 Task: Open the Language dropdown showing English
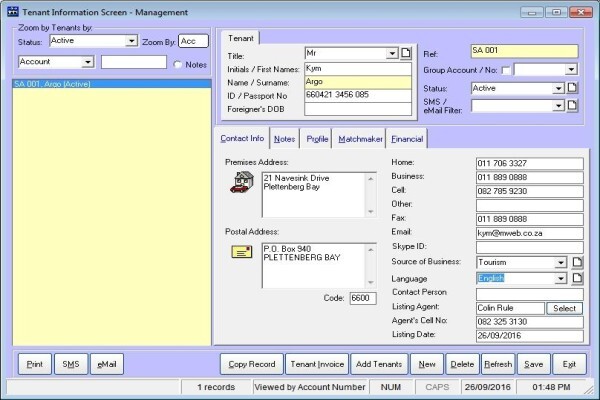pos(561,278)
